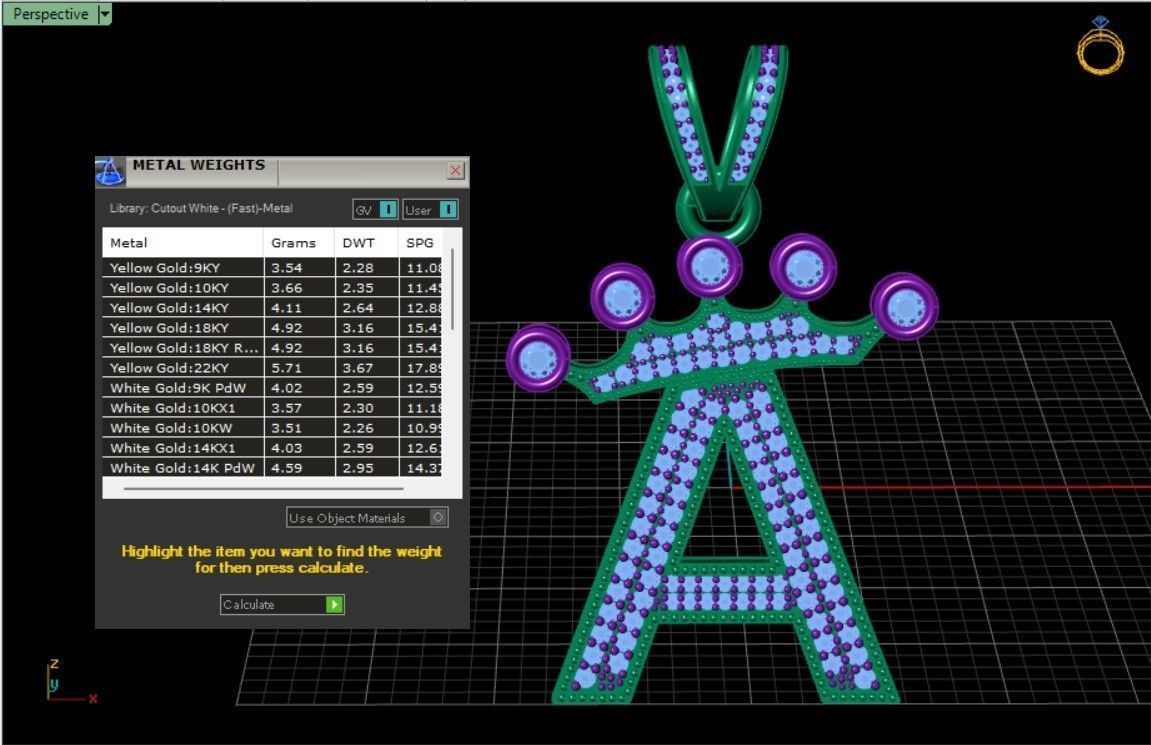This screenshot has height=745, width=1151.
Task: Select the Yellow Gold:9KY row
Action: coord(272,268)
